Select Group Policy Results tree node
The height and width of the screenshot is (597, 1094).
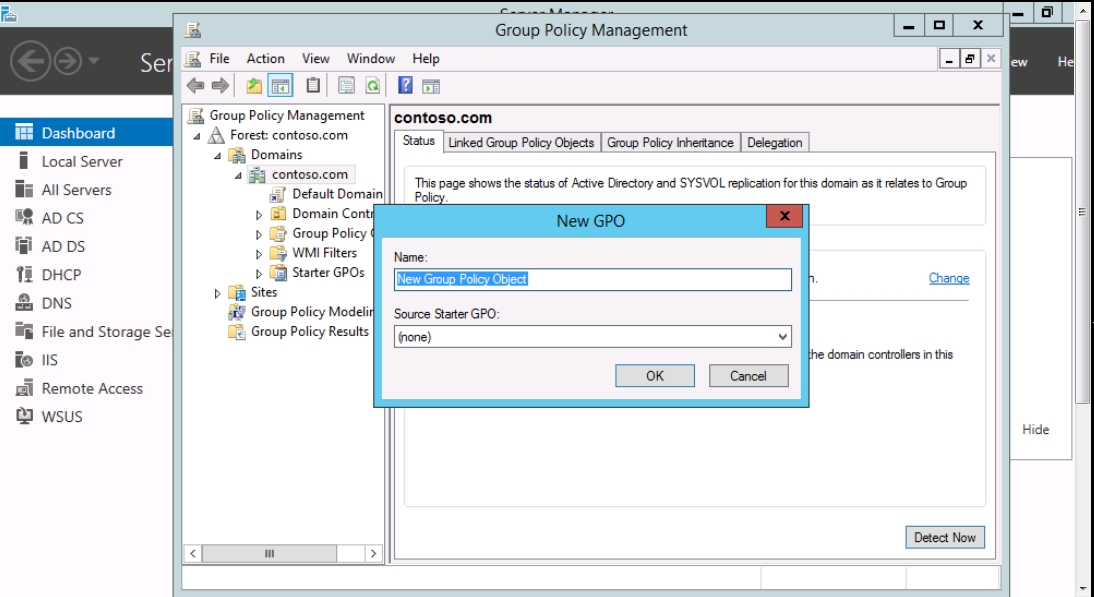point(310,331)
